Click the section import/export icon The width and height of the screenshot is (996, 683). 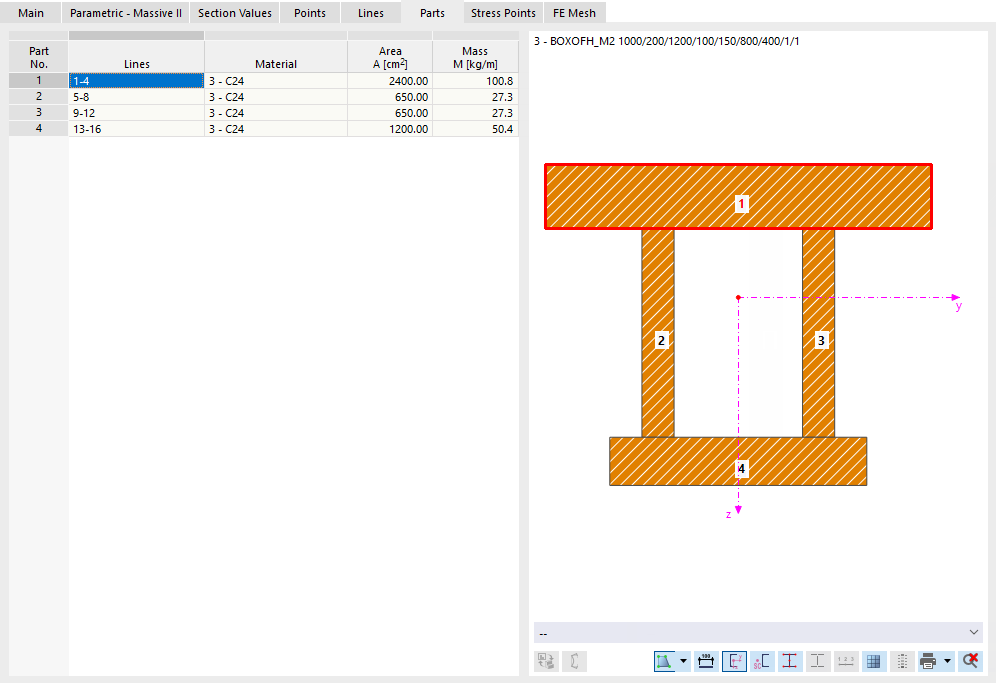pos(546,661)
